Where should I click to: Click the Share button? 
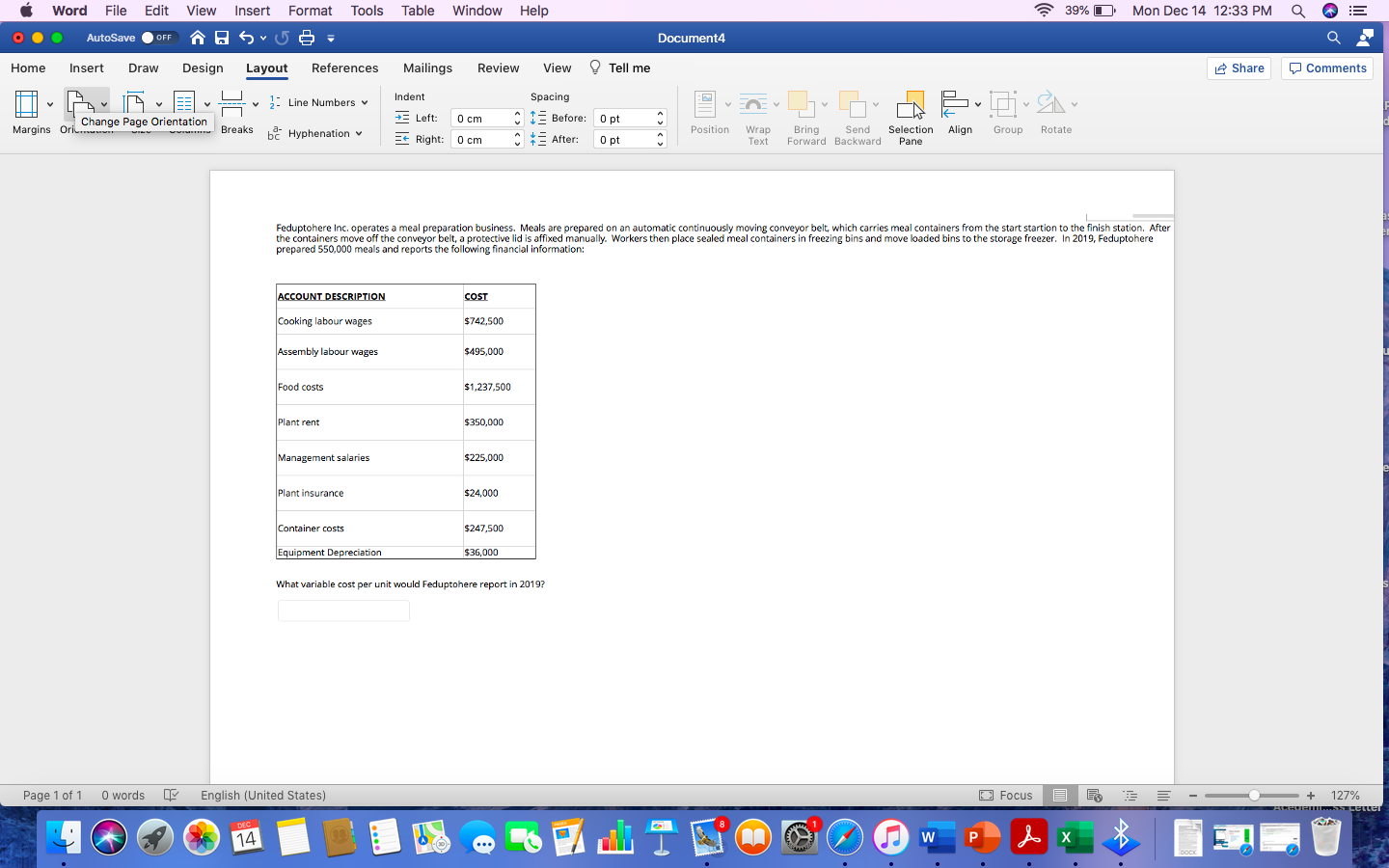(1239, 68)
